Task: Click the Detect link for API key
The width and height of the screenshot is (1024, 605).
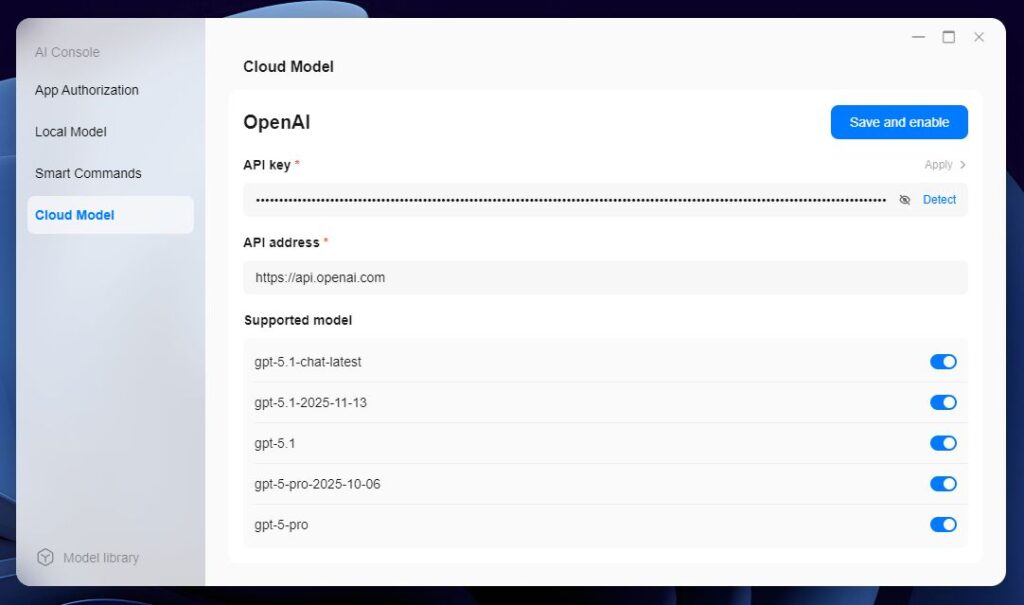Action: [x=939, y=200]
